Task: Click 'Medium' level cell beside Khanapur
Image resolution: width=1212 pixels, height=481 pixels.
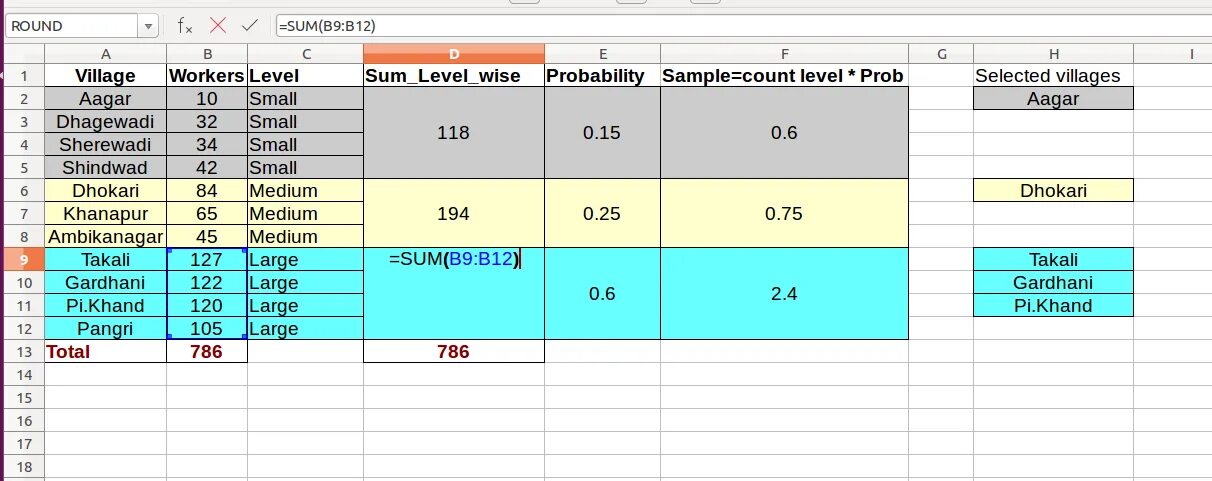Action: pyautogui.click(x=306, y=214)
